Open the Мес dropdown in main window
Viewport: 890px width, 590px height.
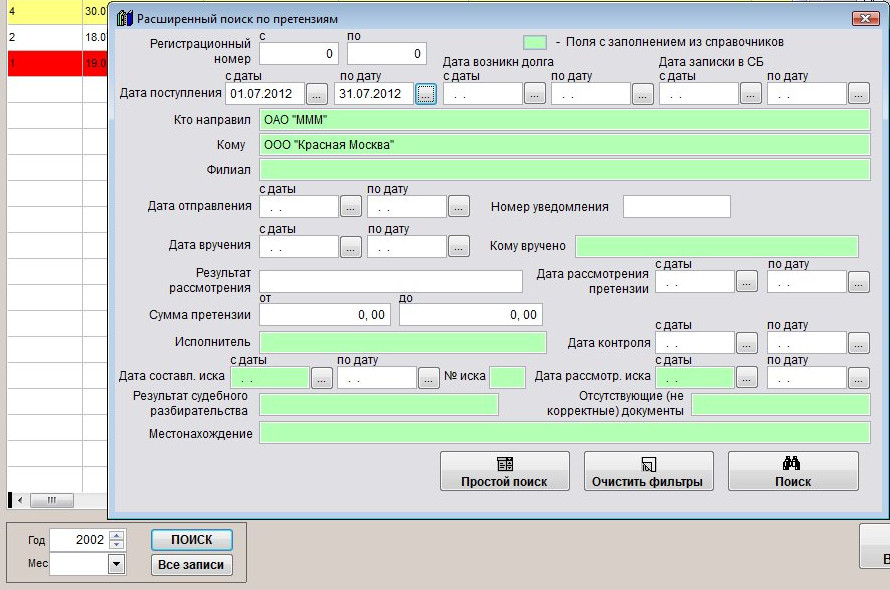point(116,564)
